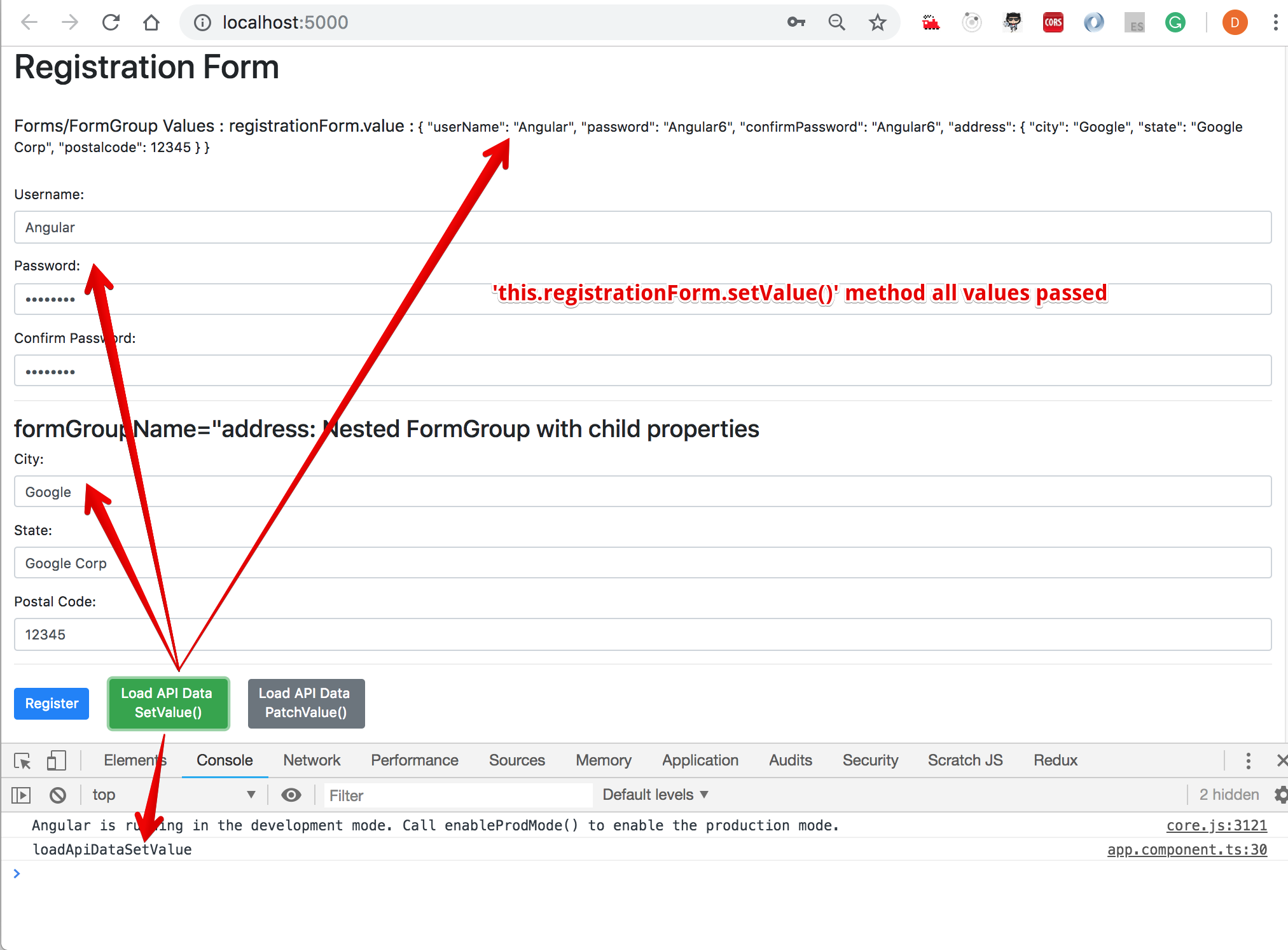Clear the console messages
Image resolution: width=1288 pixels, height=950 pixels.
click(58, 795)
